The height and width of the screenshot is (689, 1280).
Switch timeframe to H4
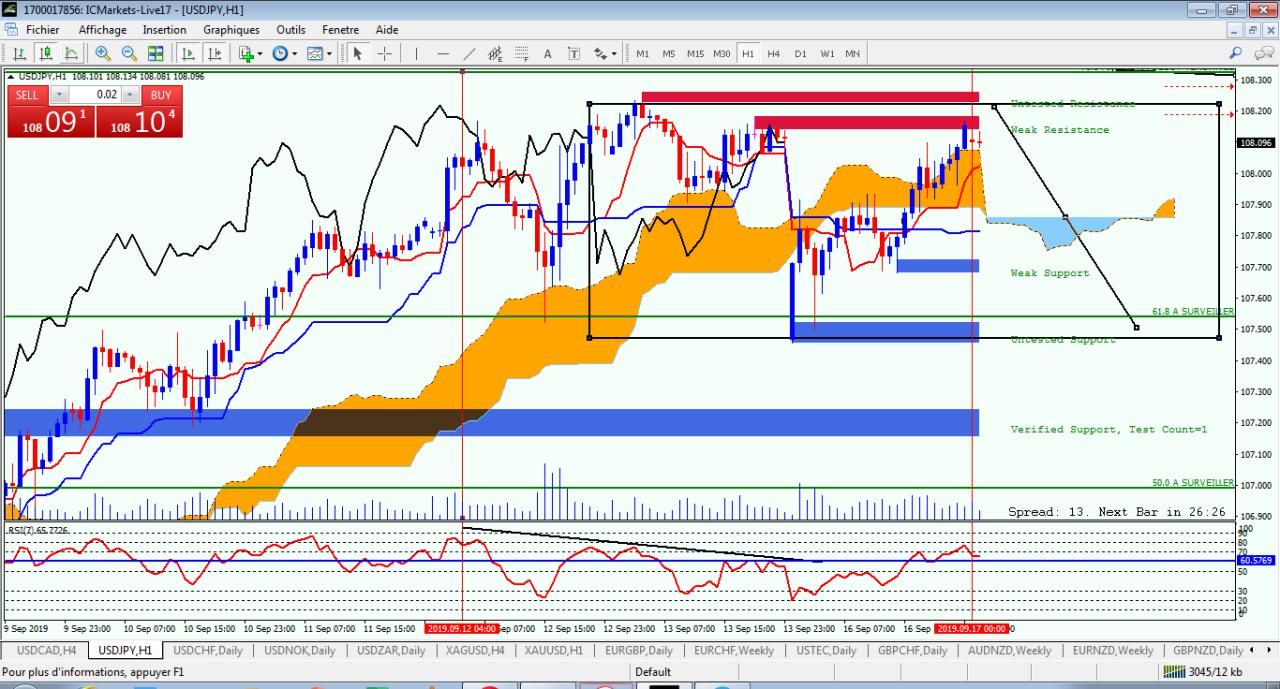(x=774, y=53)
